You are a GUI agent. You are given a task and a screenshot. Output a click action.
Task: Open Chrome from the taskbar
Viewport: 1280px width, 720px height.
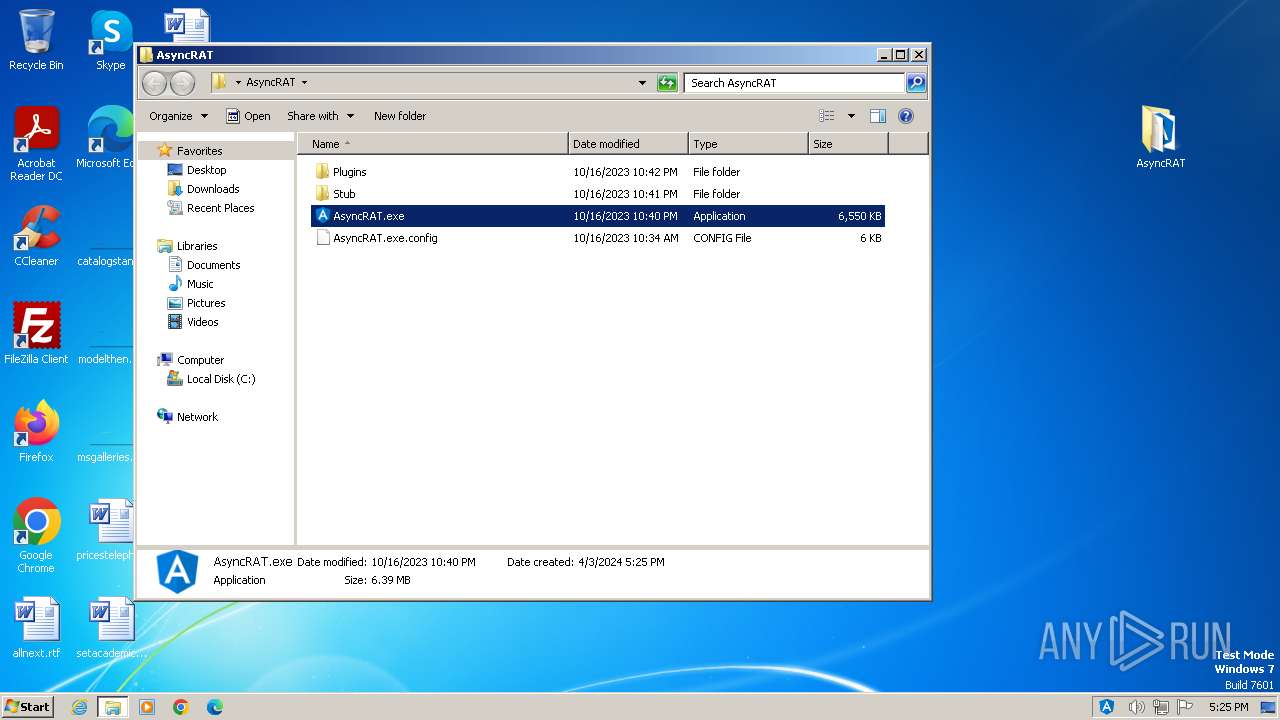181,707
